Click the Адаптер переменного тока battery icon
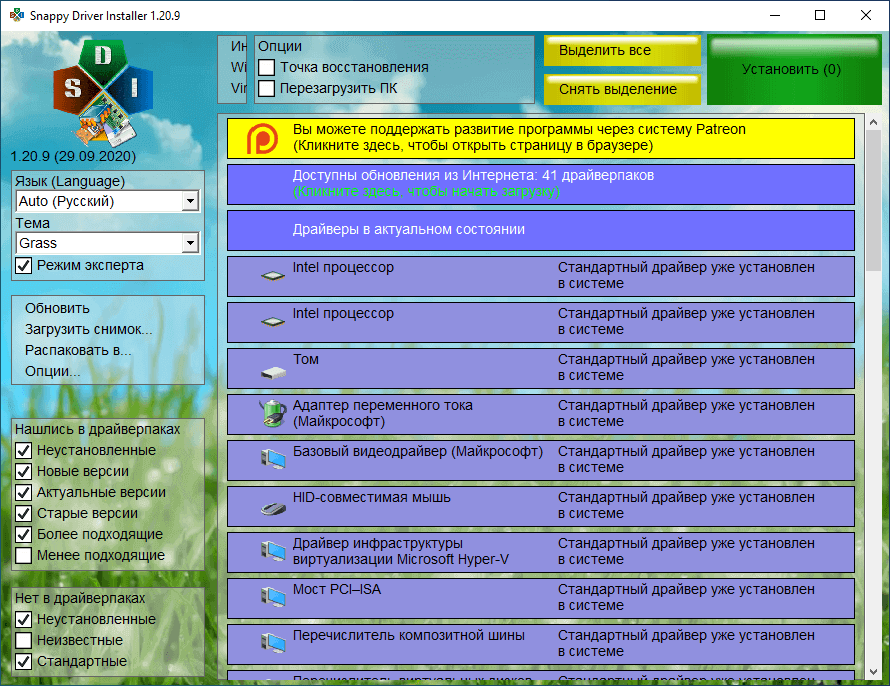 click(273, 413)
